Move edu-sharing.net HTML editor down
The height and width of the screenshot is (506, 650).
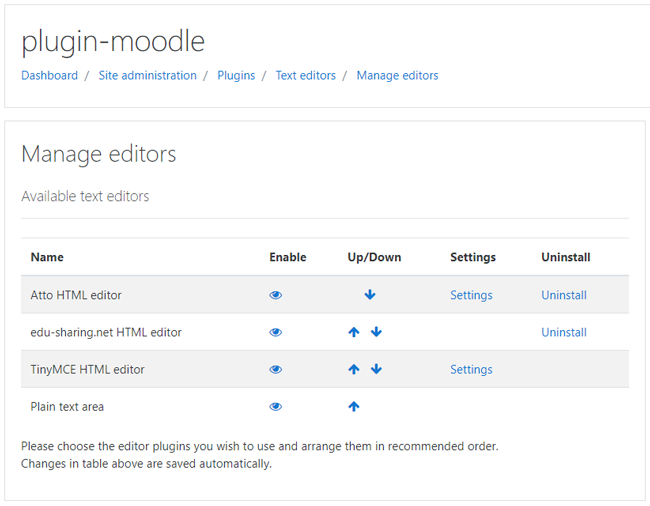tap(376, 332)
